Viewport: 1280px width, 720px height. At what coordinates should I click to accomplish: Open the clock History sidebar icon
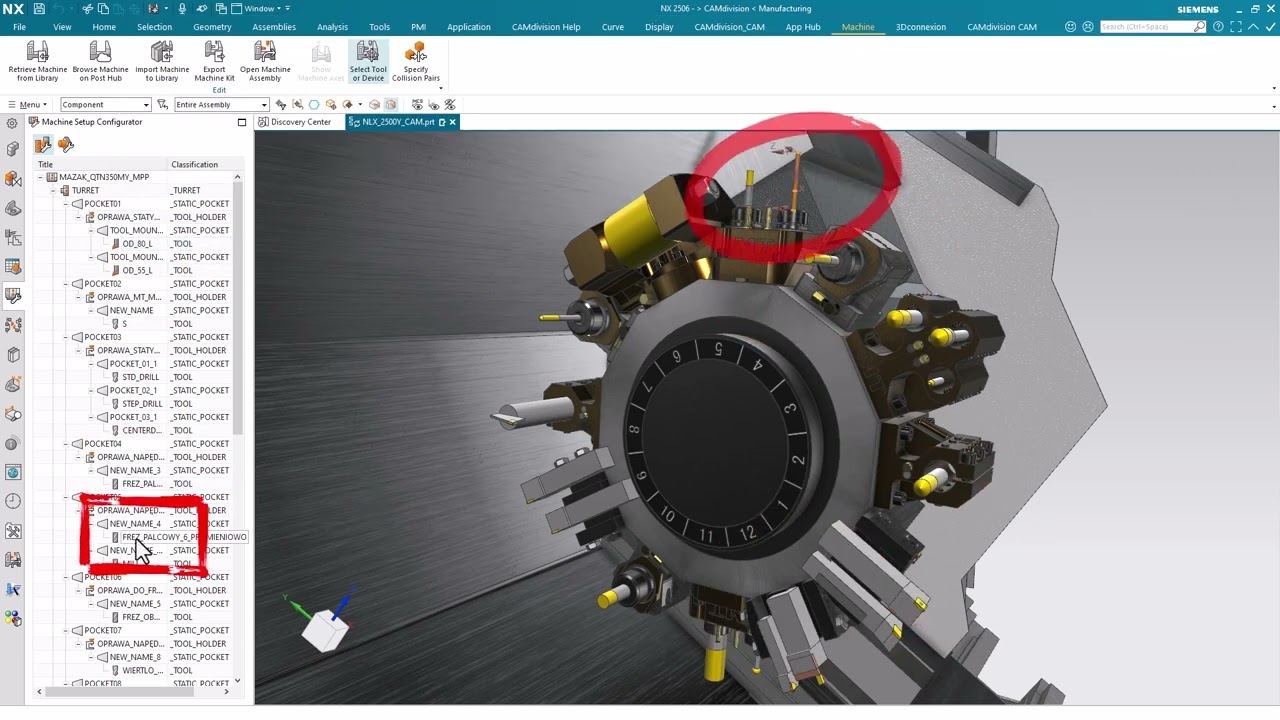point(13,501)
